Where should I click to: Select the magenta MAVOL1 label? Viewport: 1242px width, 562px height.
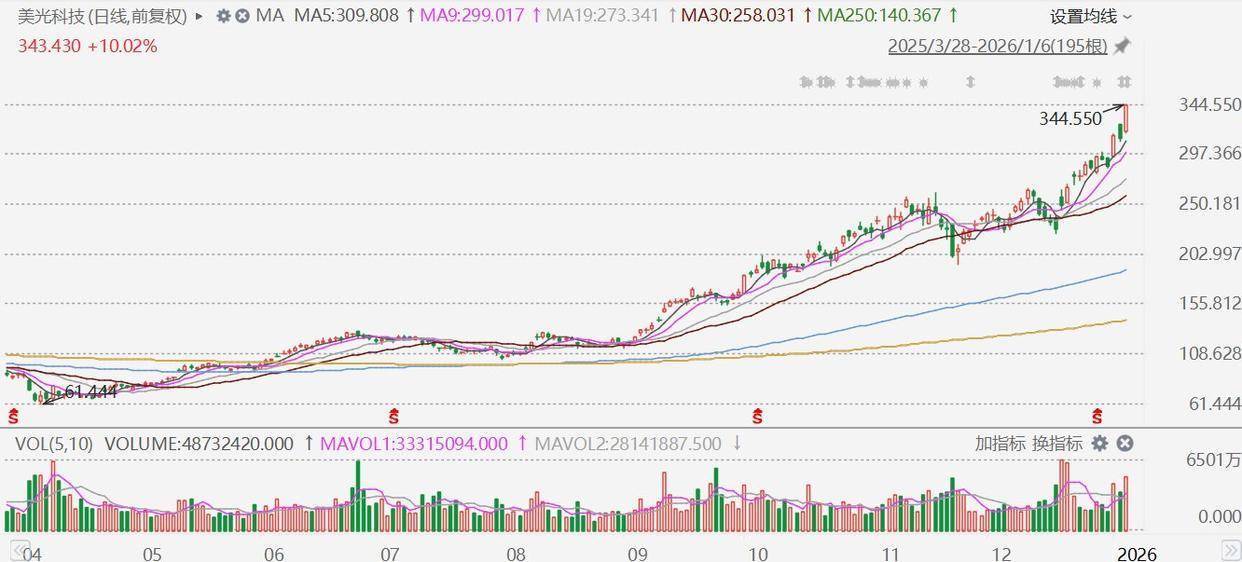413,444
